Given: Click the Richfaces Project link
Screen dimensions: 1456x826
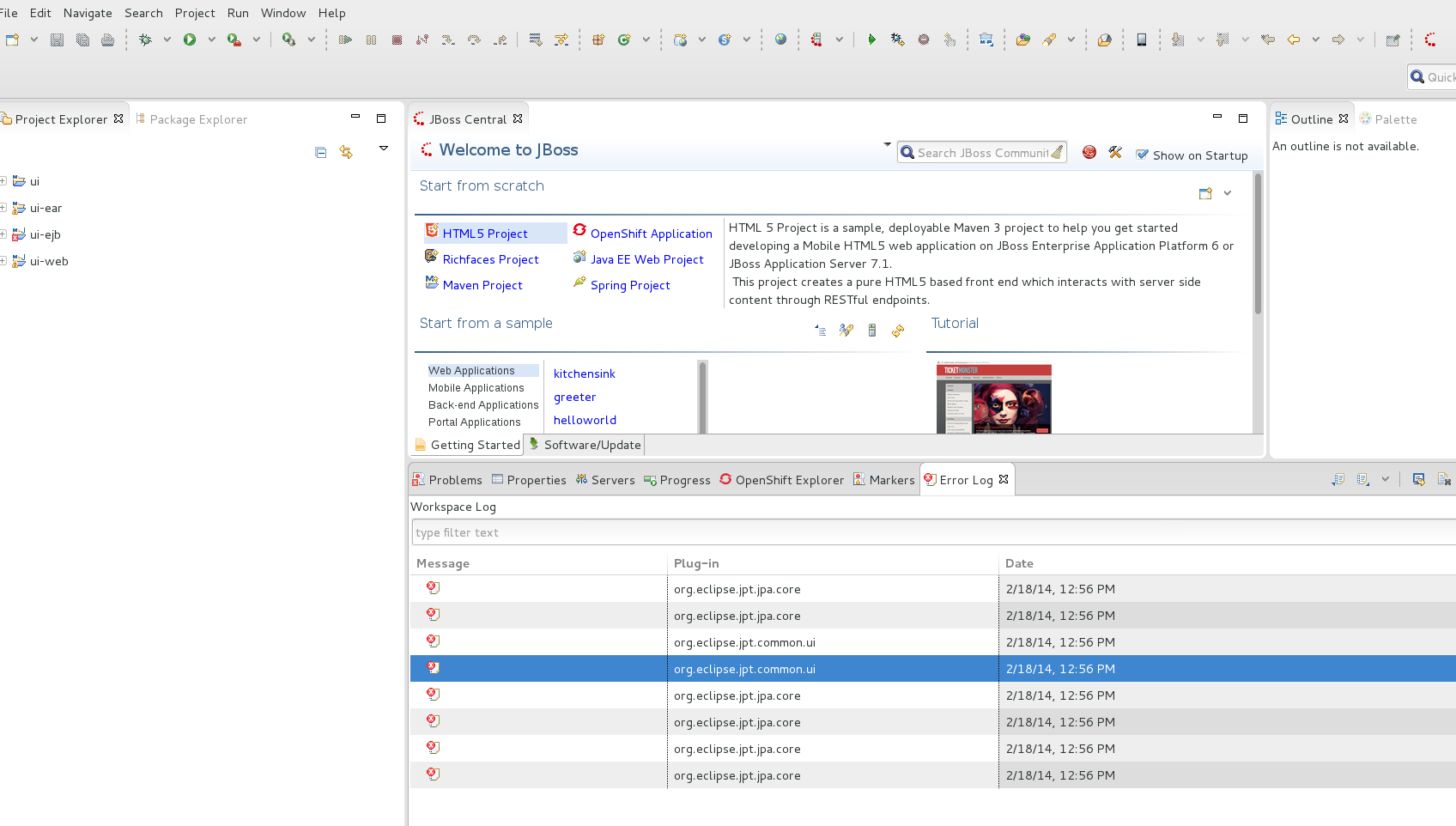Looking at the screenshot, I should pos(491,259).
